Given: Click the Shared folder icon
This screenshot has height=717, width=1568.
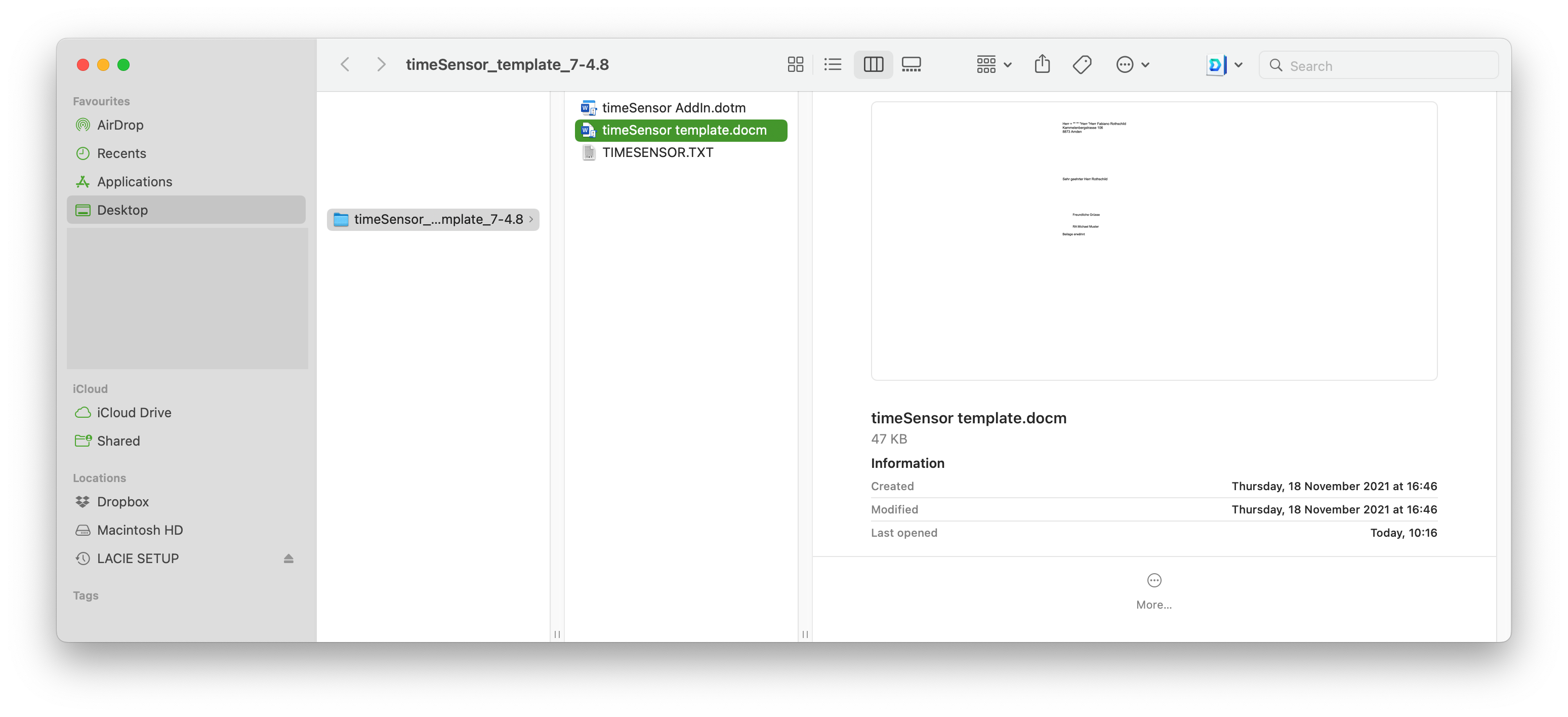Looking at the screenshot, I should [84, 440].
